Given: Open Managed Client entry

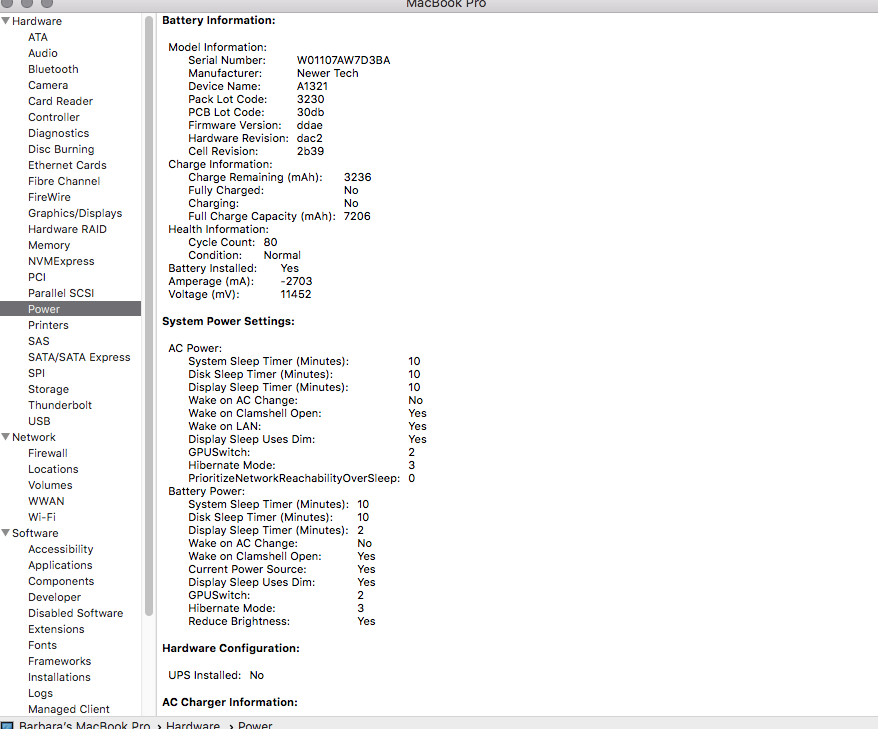Looking at the screenshot, I should (x=69, y=709).
